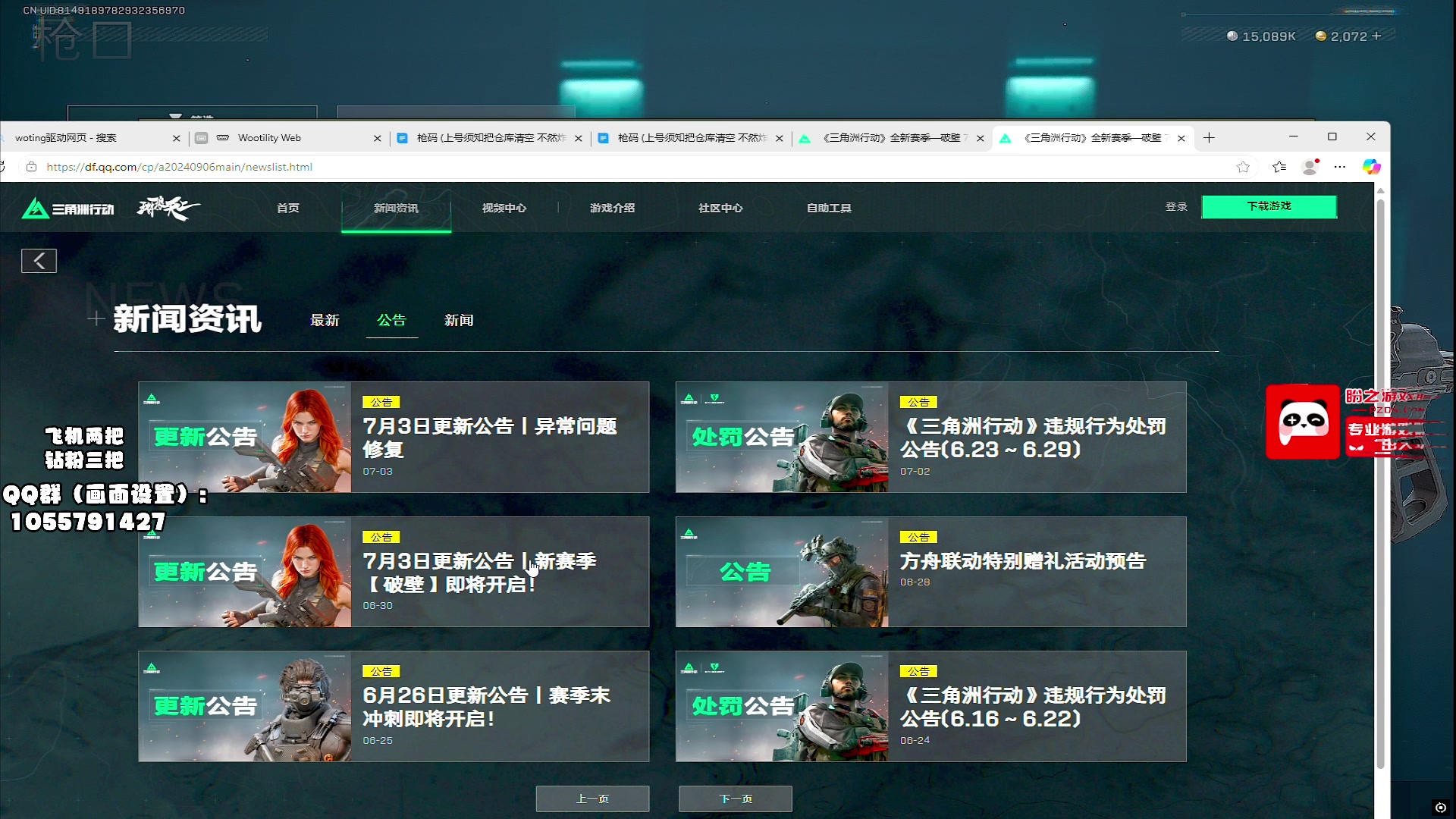Close the woting驱动网页 search tab

tap(176, 138)
